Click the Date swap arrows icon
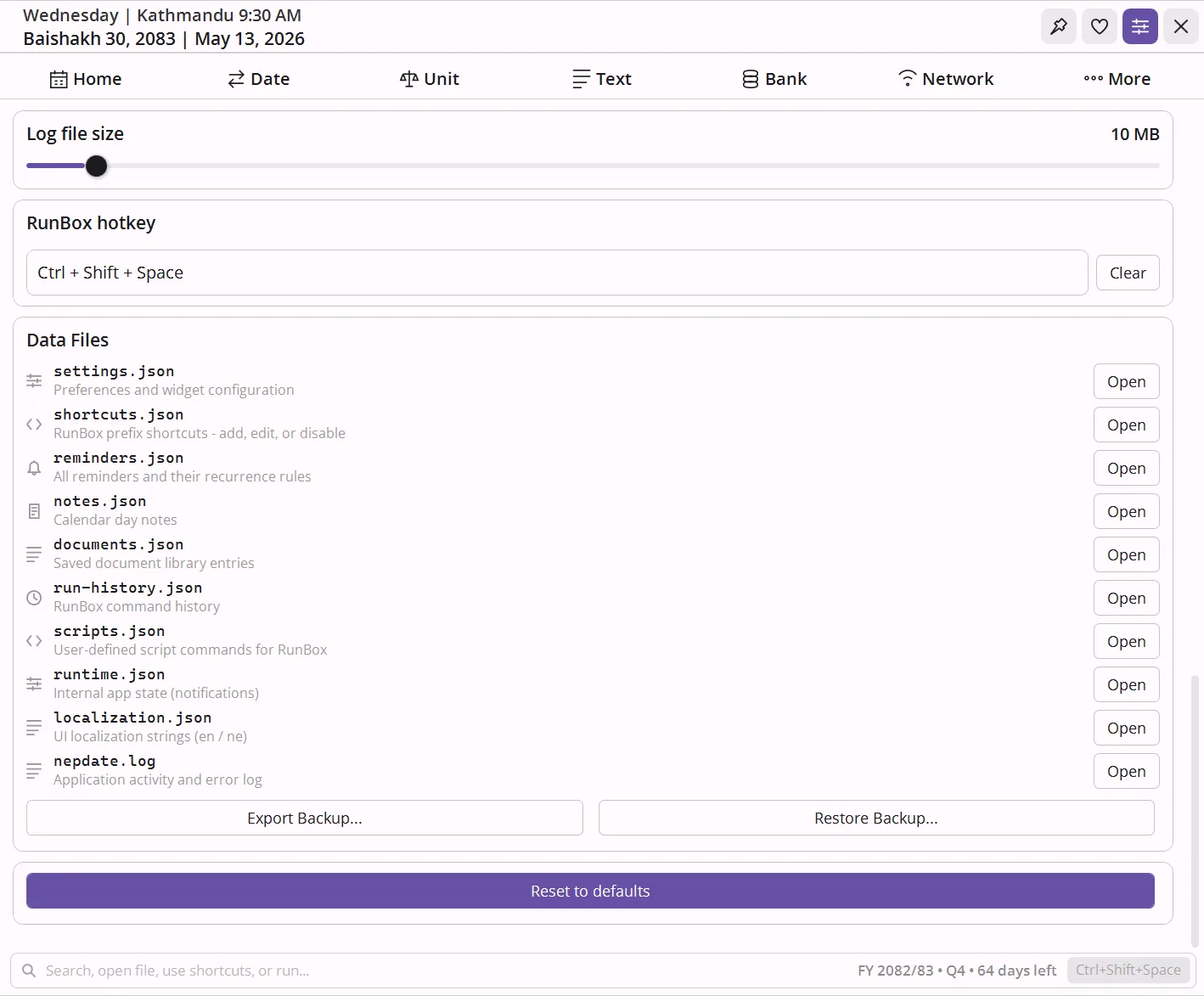The height and width of the screenshot is (996, 1204). point(236,79)
